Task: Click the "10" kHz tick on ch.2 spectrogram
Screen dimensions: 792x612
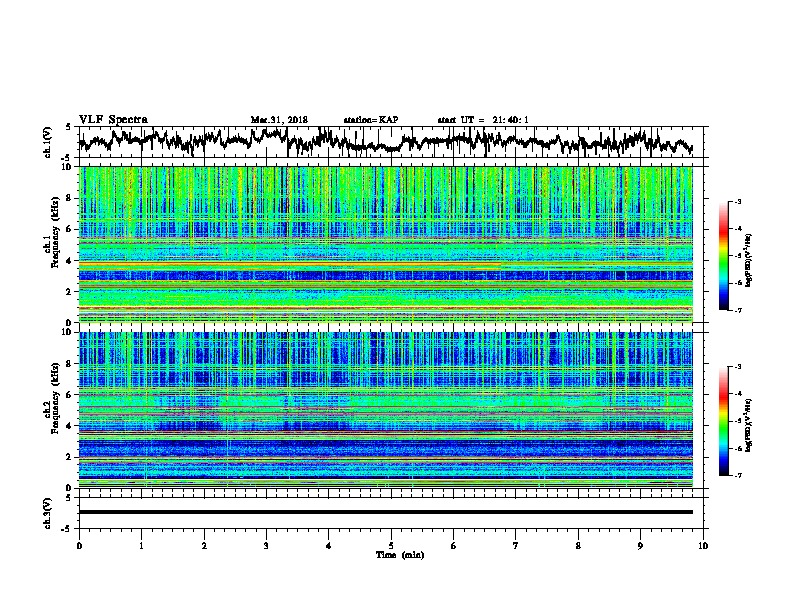Action: click(68, 332)
